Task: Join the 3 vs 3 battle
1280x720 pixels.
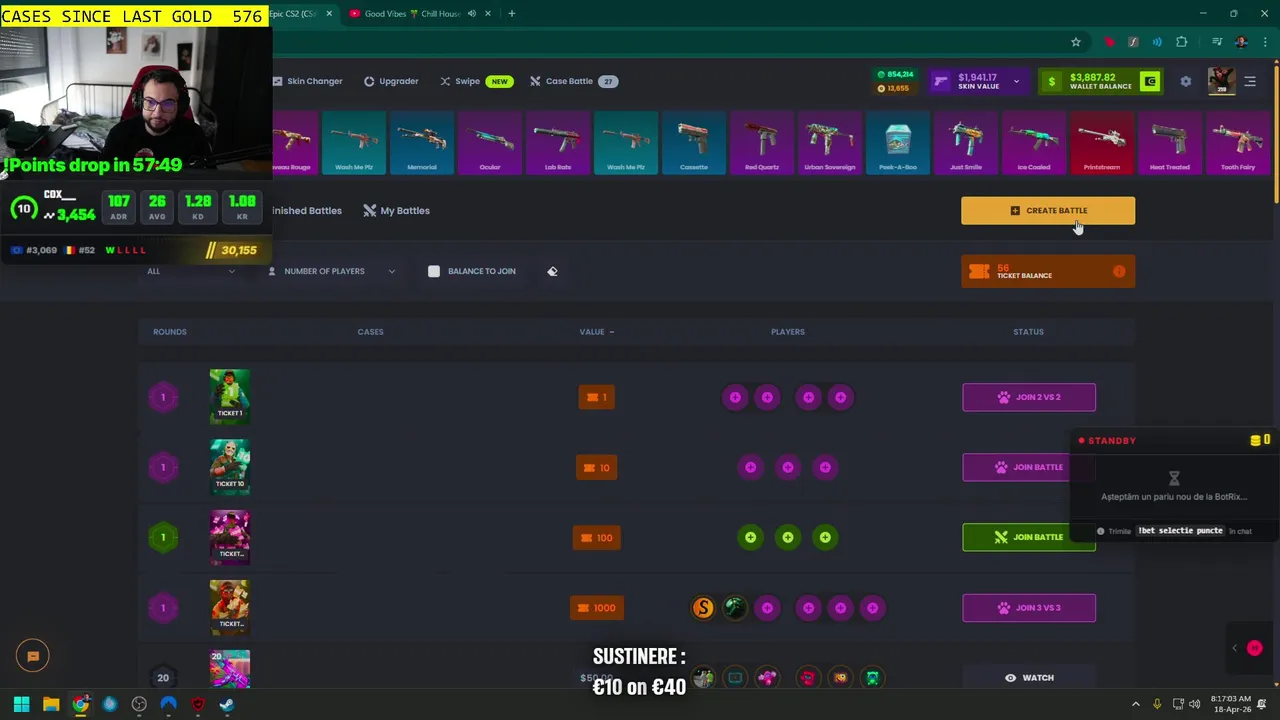Action: (x=1029, y=607)
